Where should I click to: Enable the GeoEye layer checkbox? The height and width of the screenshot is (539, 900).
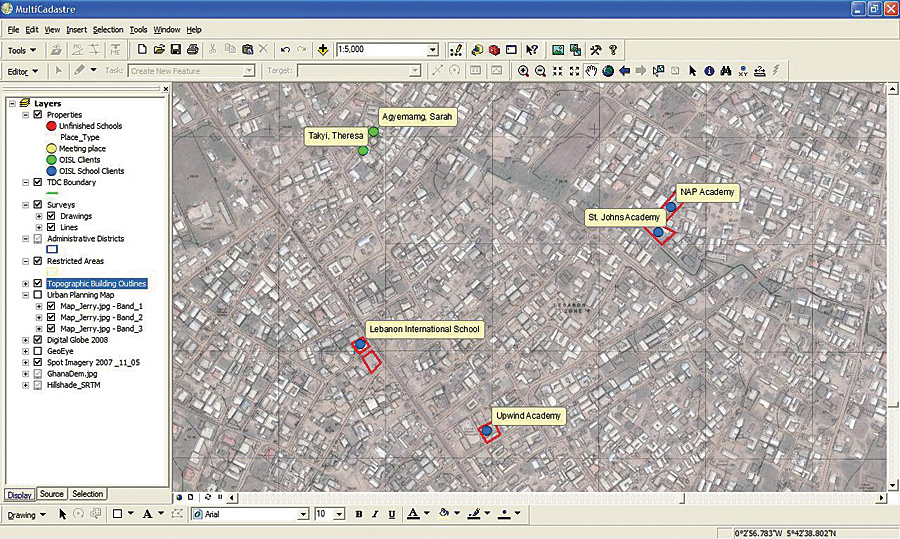click(38, 351)
